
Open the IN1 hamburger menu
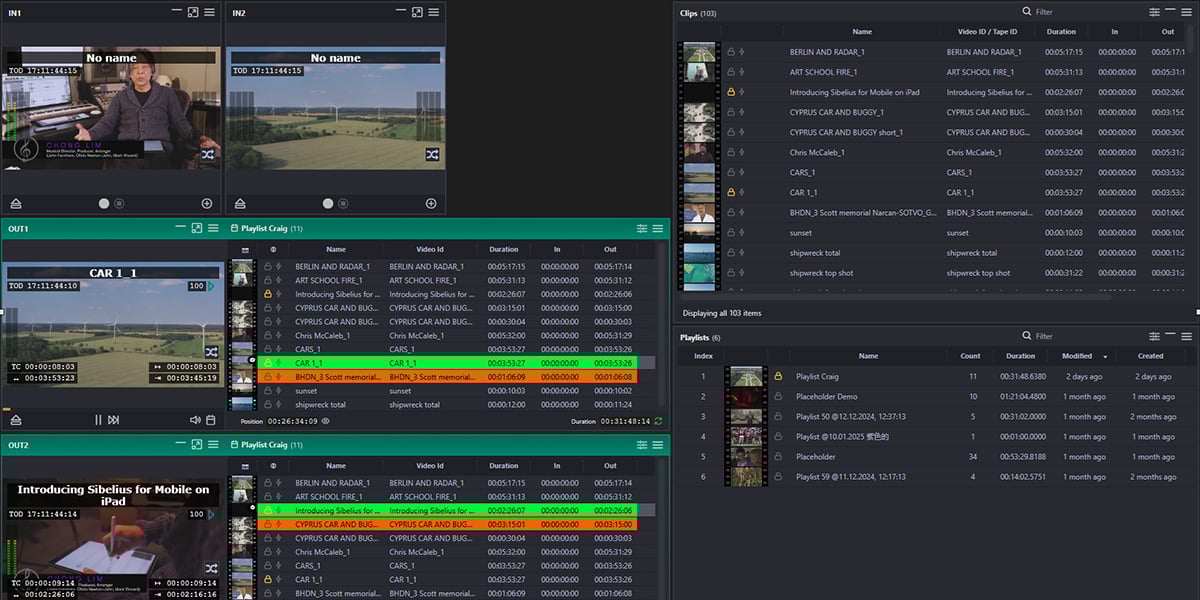point(210,12)
